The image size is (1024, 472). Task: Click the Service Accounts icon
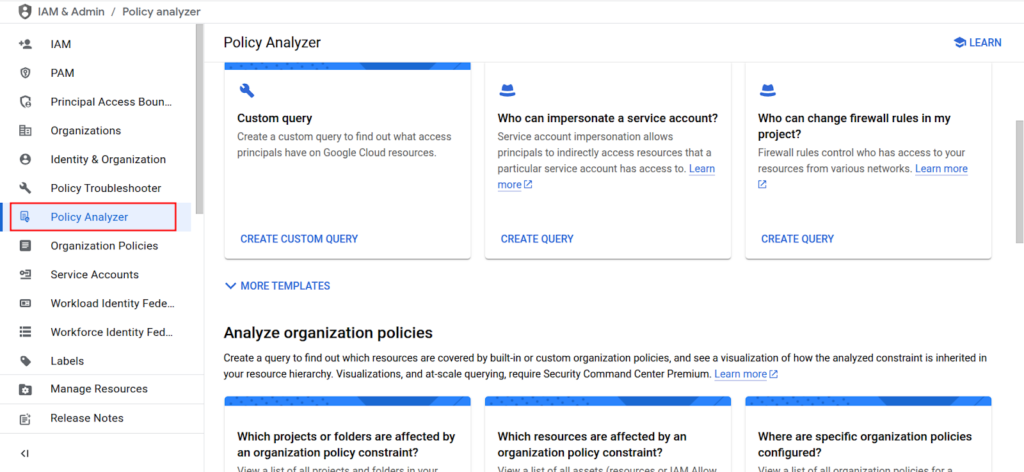pyautogui.click(x=25, y=274)
